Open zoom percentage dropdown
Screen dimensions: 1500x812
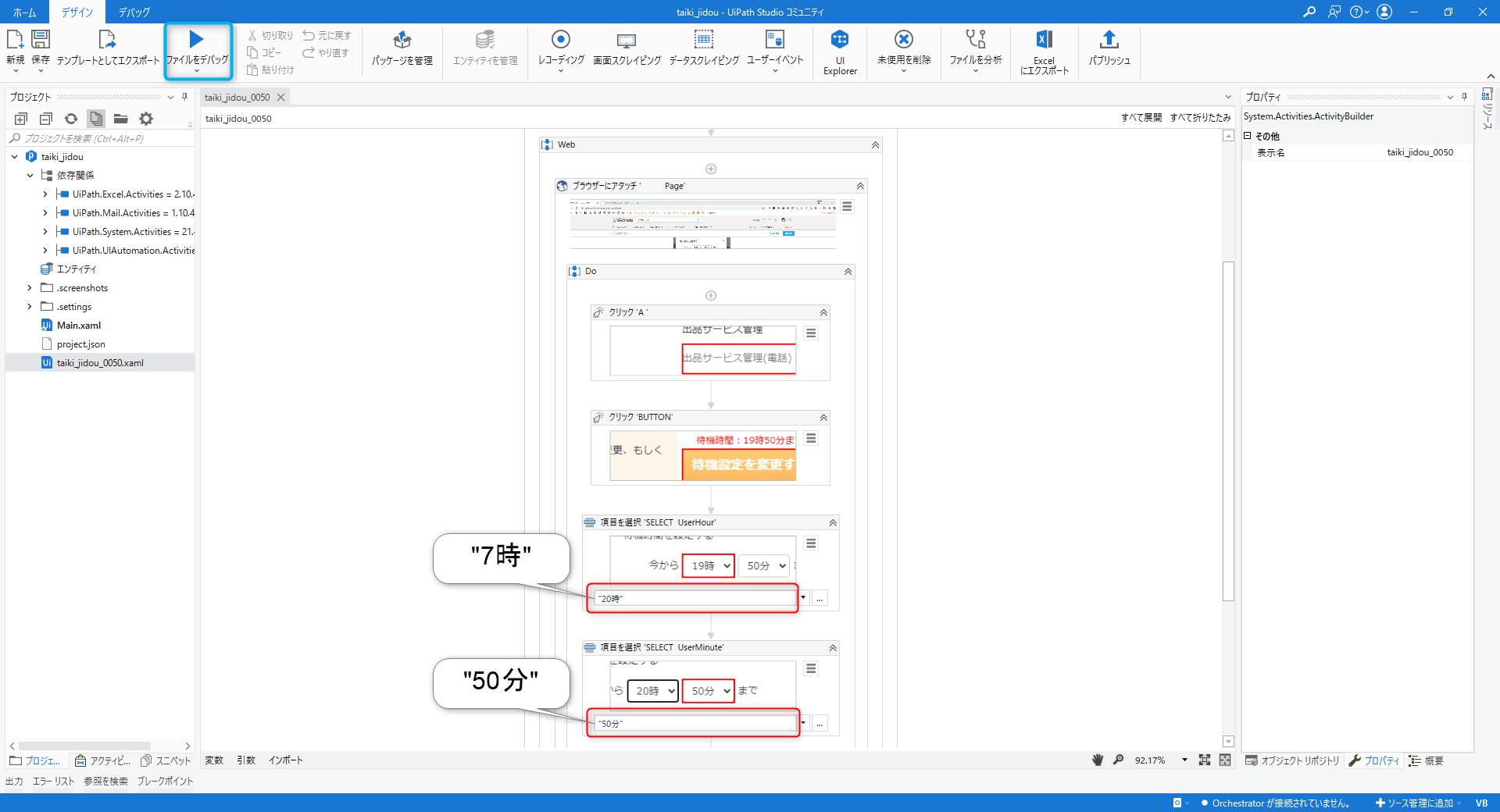pyautogui.click(x=1184, y=760)
